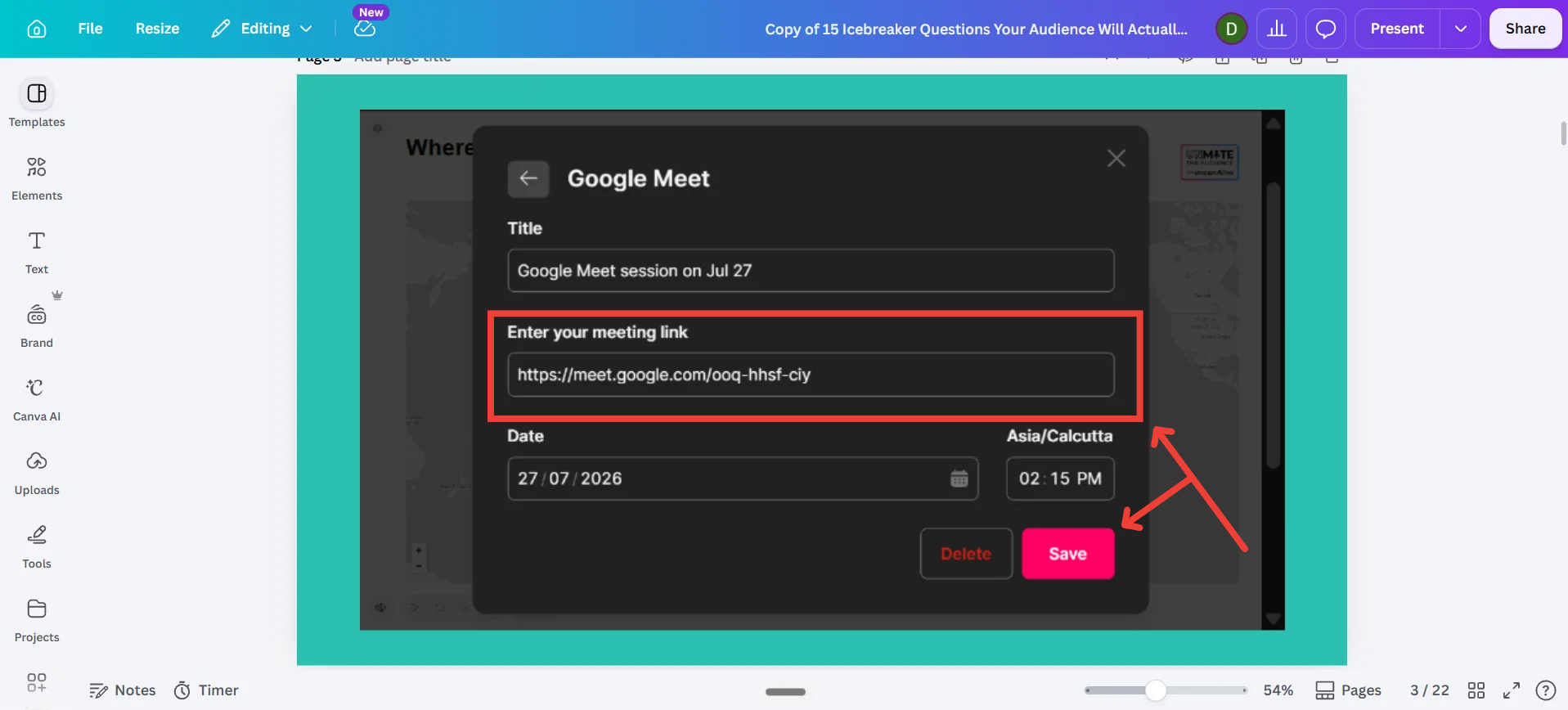Open the analytics bar chart icon
Viewport: 1568px width, 710px height.
(1277, 29)
